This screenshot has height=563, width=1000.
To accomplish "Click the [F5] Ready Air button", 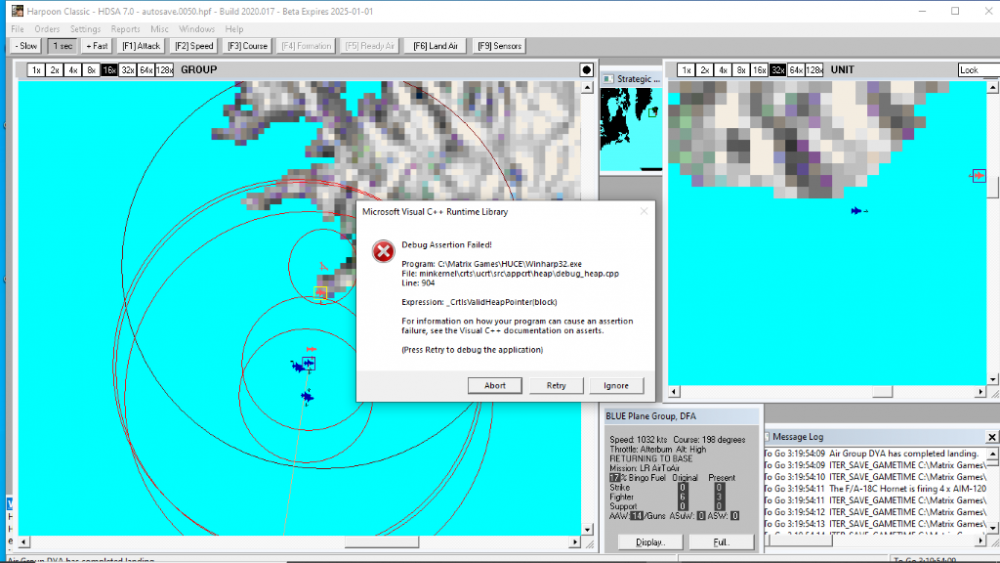I will click(370, 46).
